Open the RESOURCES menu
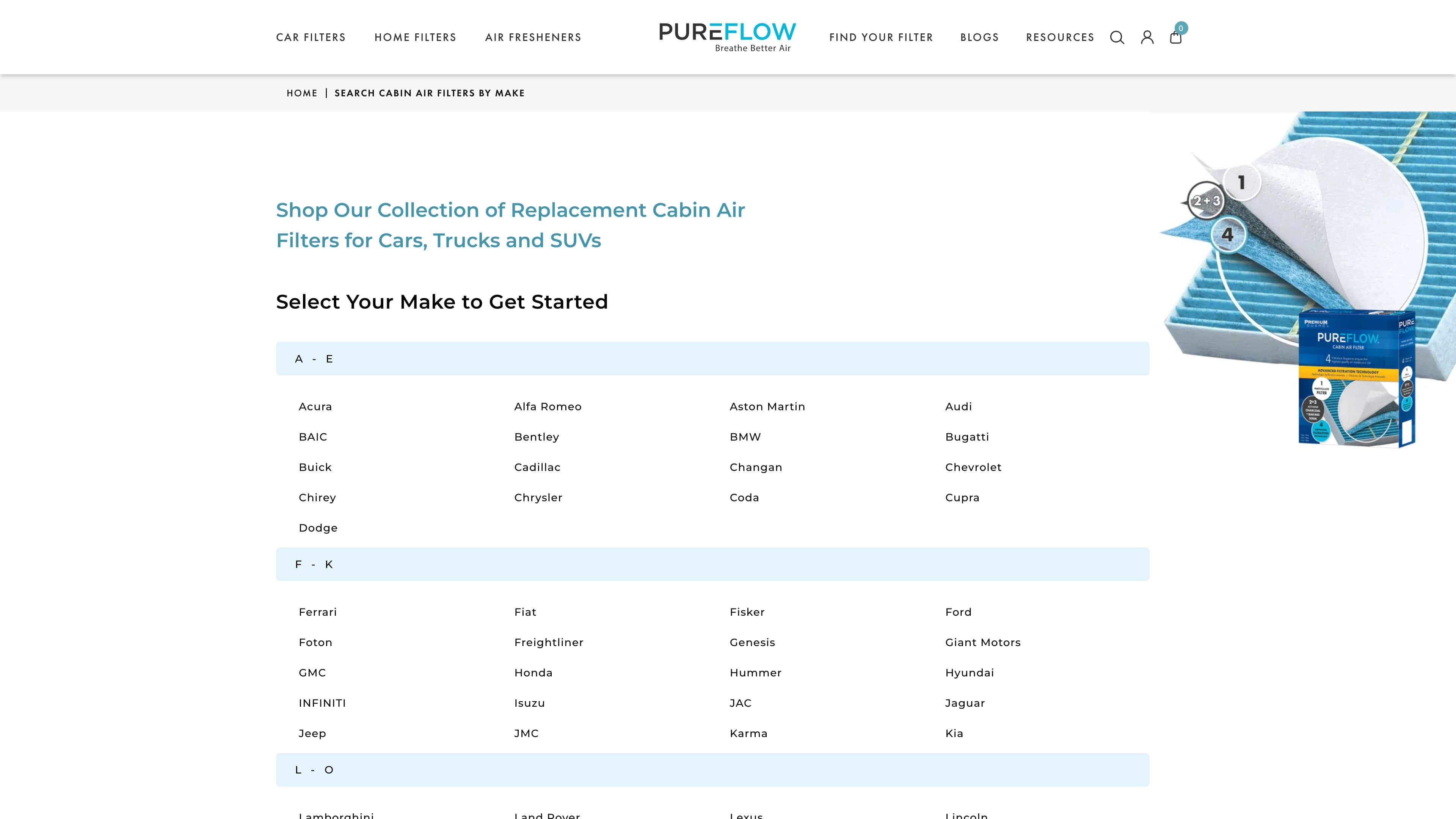The height and width of the screenshot is (819, 1456). [1061, 37]
